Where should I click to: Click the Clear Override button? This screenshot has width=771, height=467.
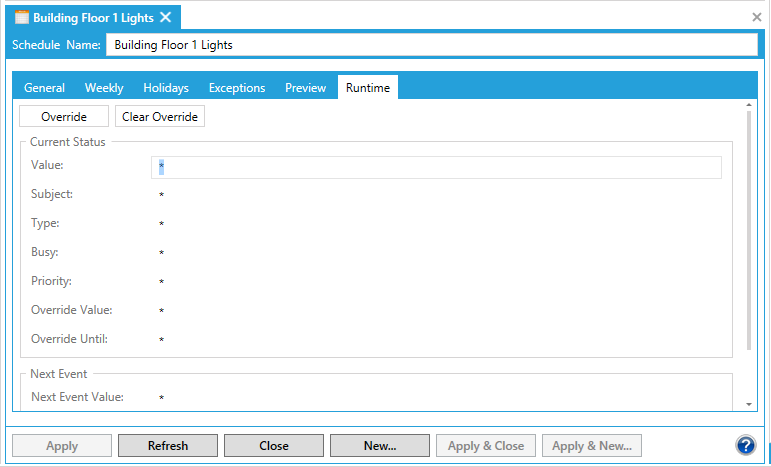(x=160, y=117)
